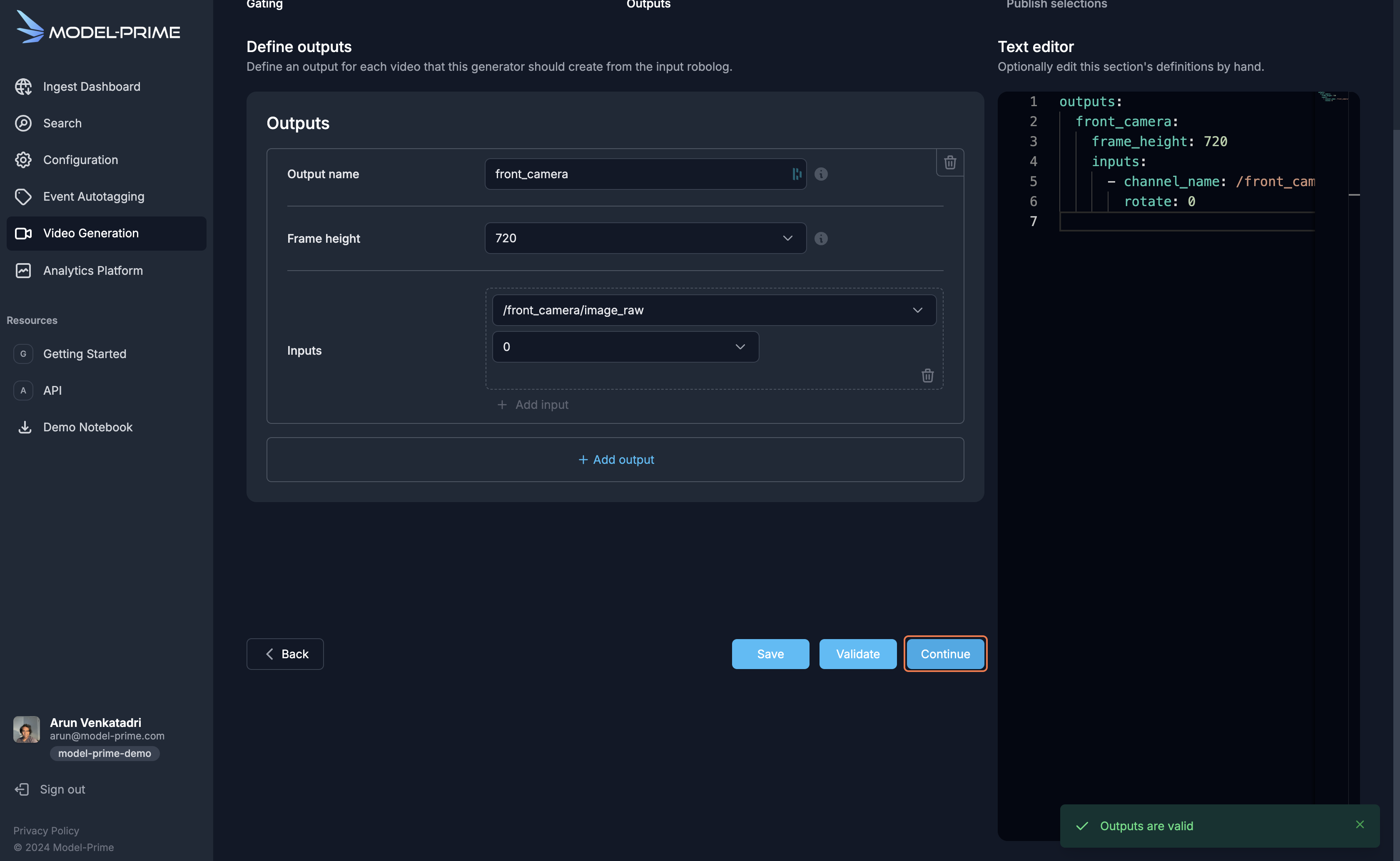The height and width of the screenshot is (861, 1400).
Task: Open the Privacy Policy link
Action: (x=46, y=831)
